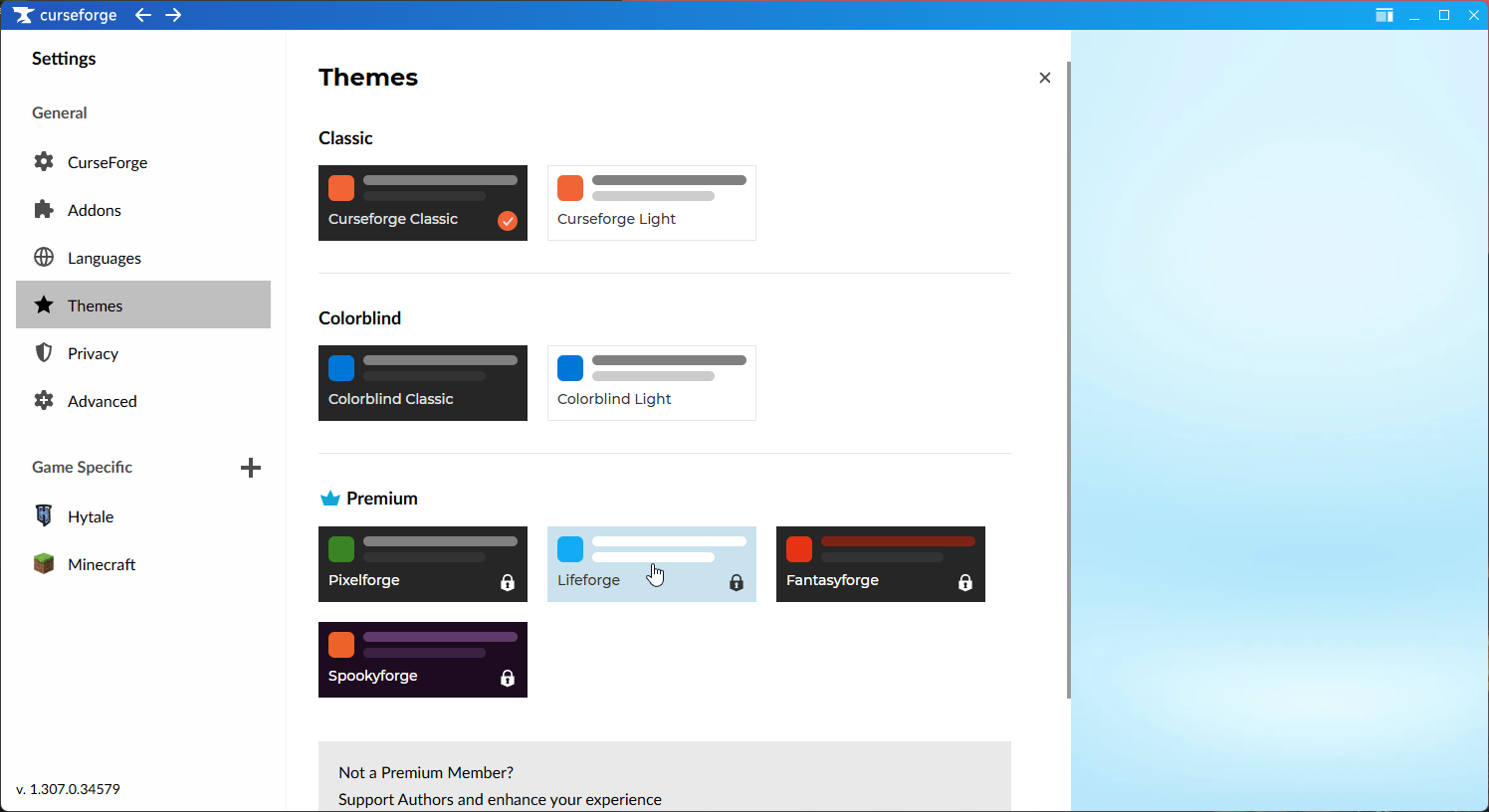The height and width of the screenshot is (812, 1489).
Task: Click the settings panel vertical scrollbar
Action: point(1069,378)
